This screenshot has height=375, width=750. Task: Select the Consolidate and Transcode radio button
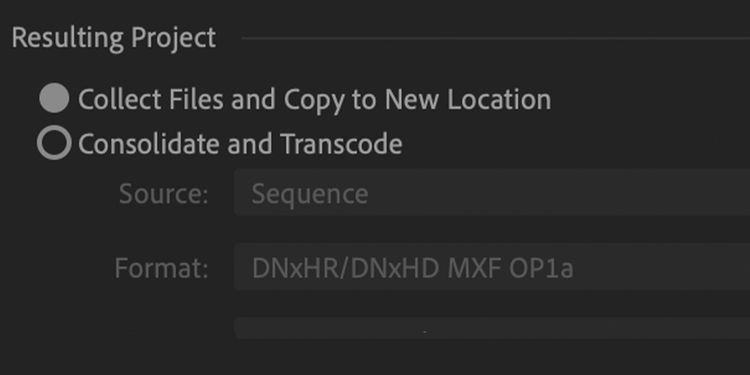click(x=54, y=143)
